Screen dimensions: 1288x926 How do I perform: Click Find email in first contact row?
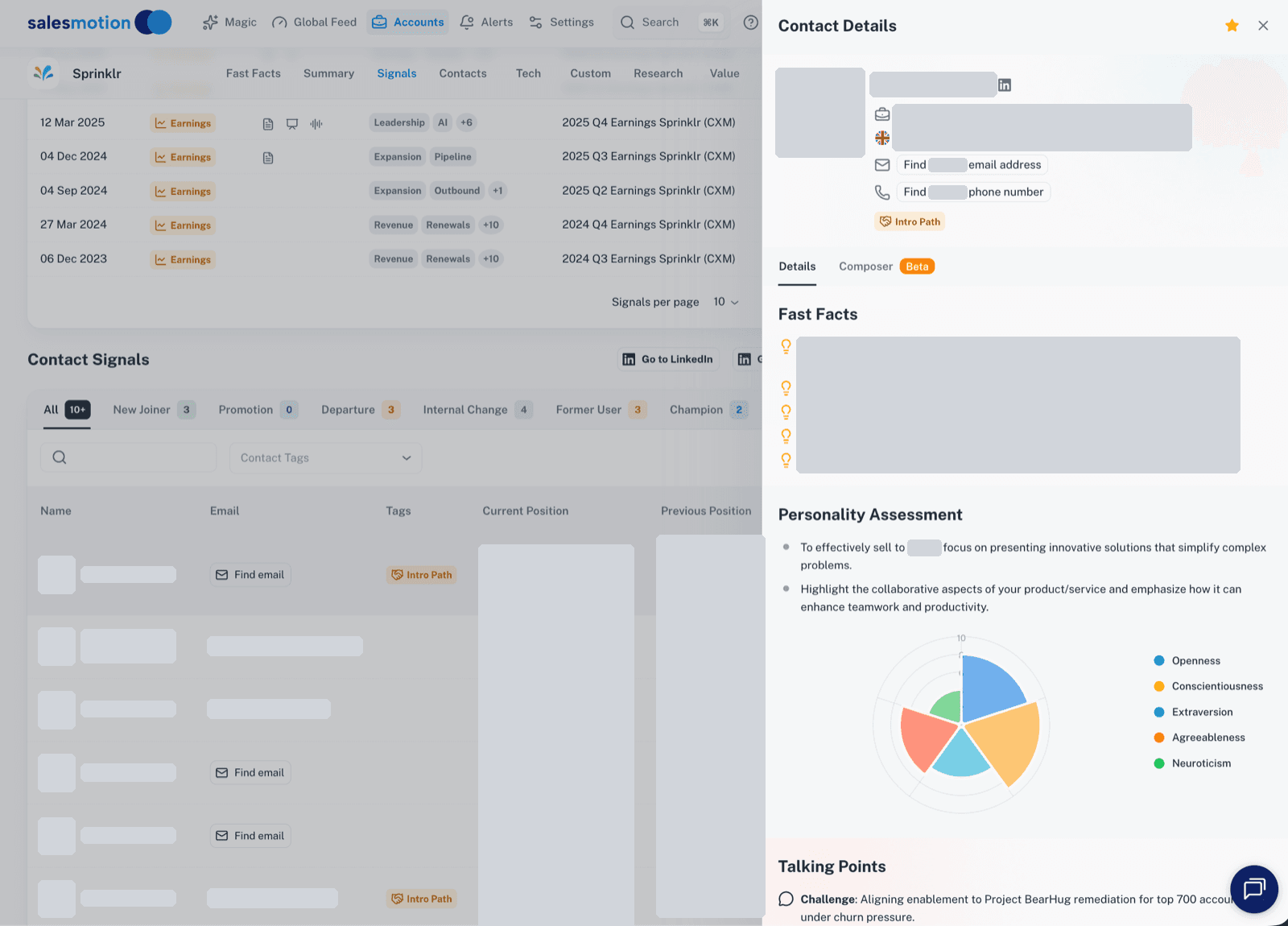[x=250, y=575]
